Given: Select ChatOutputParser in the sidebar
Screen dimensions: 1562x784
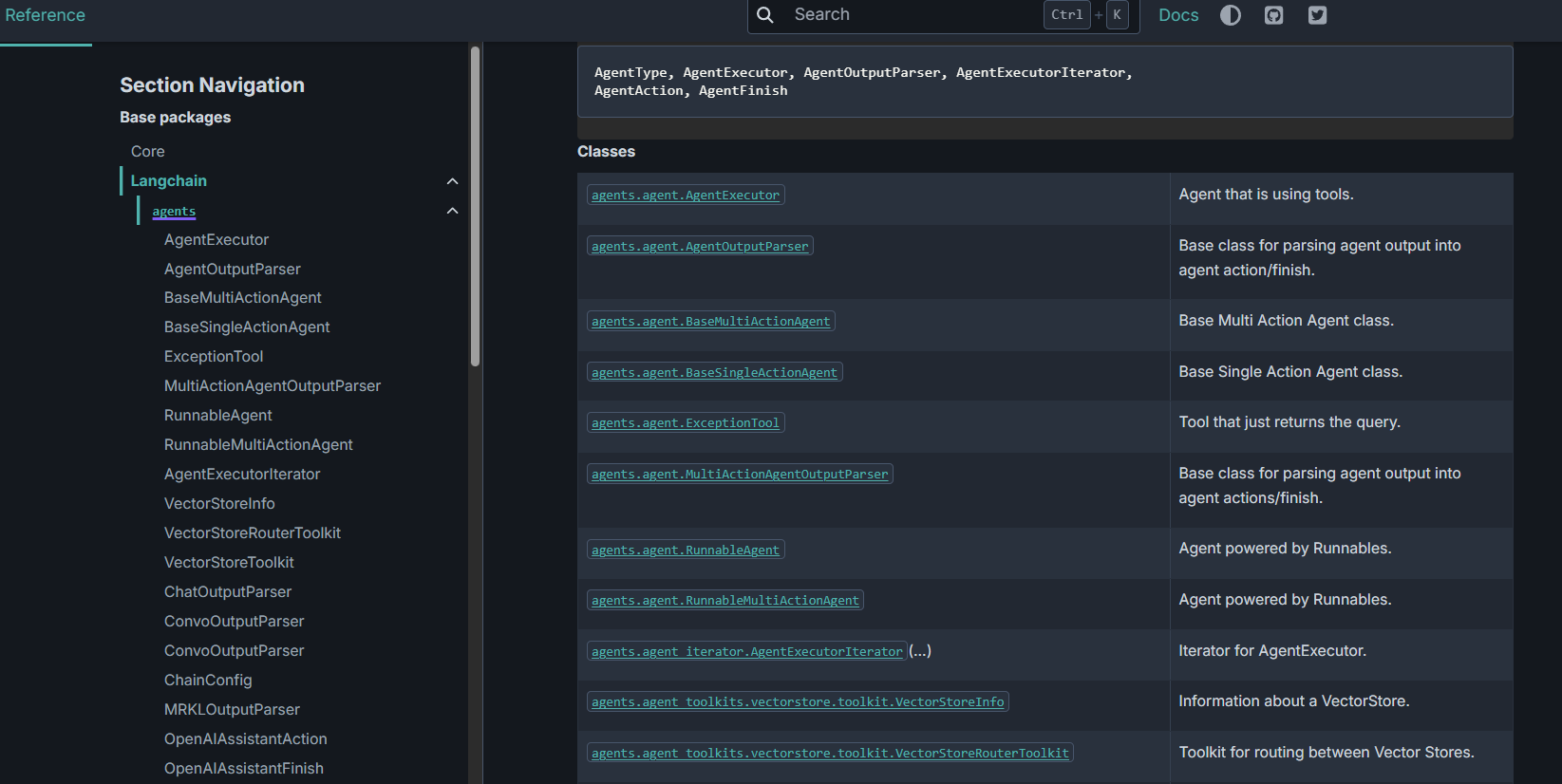Looking at the screenshot, I should coord(228,592).
